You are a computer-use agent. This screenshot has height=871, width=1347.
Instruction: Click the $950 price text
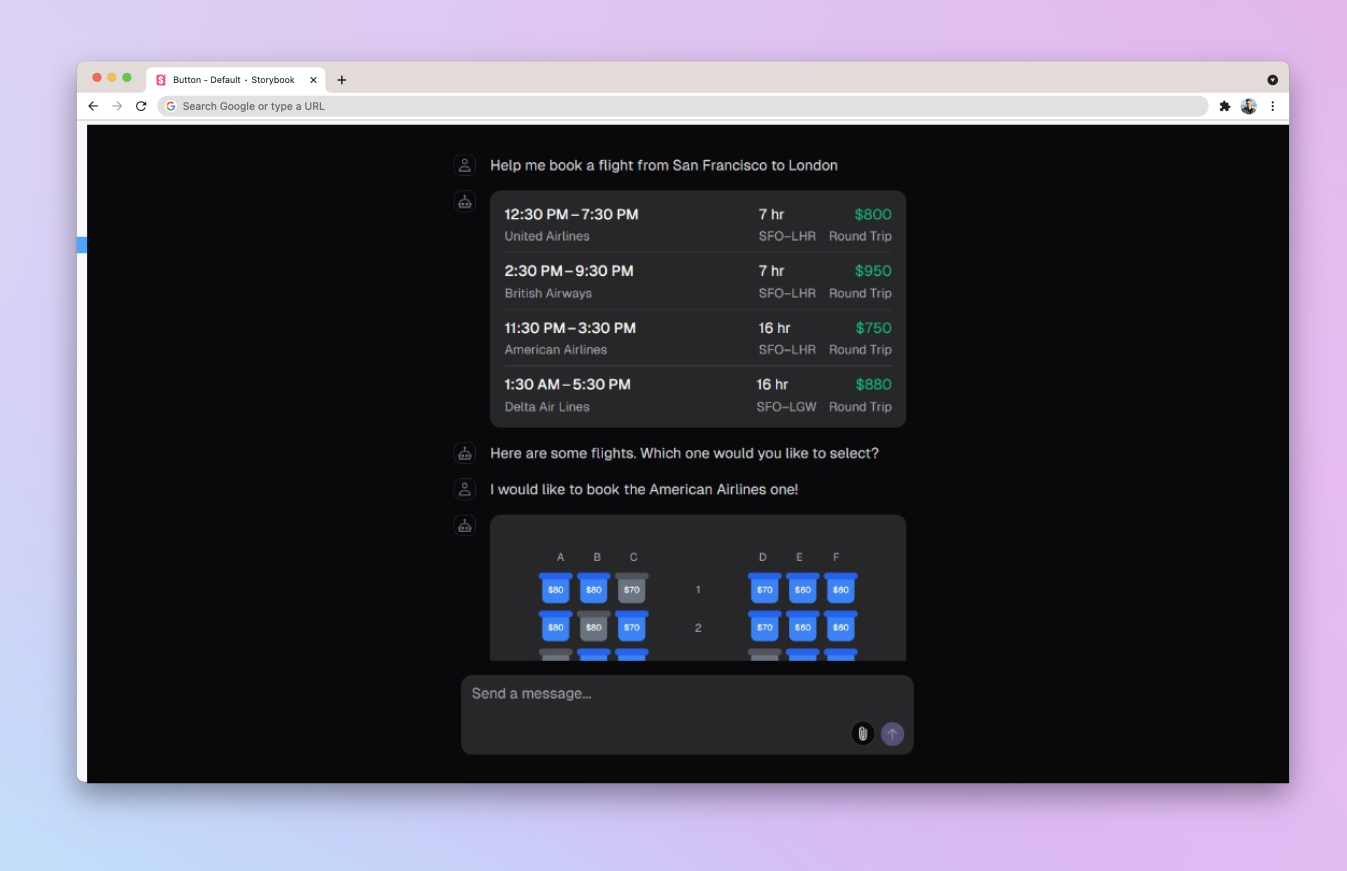point(873,271)
